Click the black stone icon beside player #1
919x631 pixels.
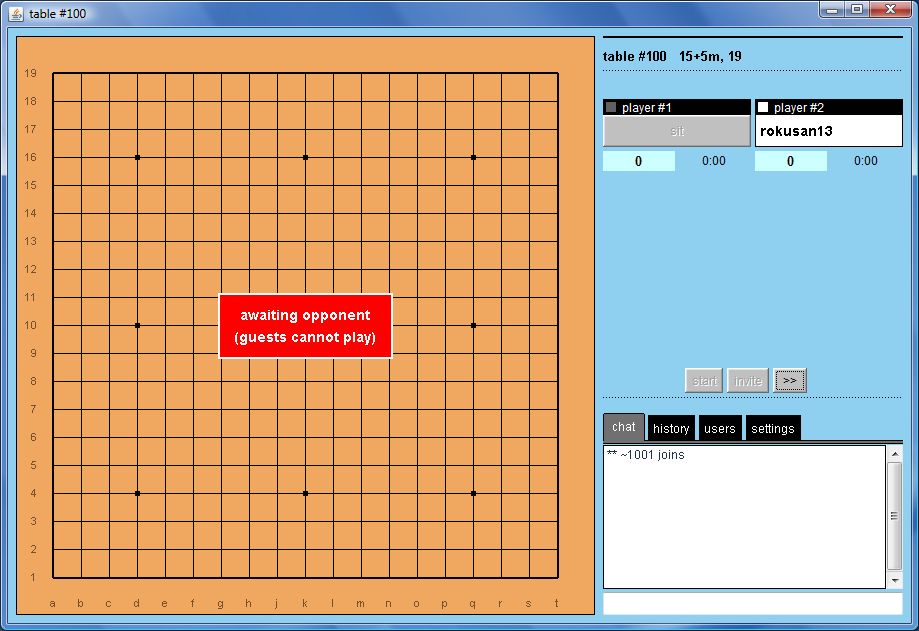pyautogui.click(x=611, y=107)
